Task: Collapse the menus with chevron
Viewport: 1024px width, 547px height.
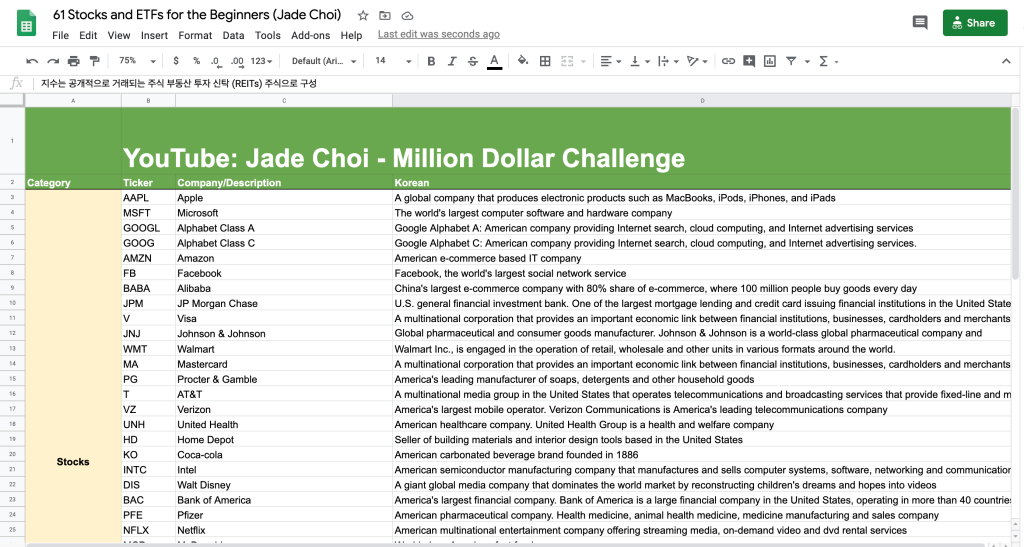Action: (x=1006, y=61)
